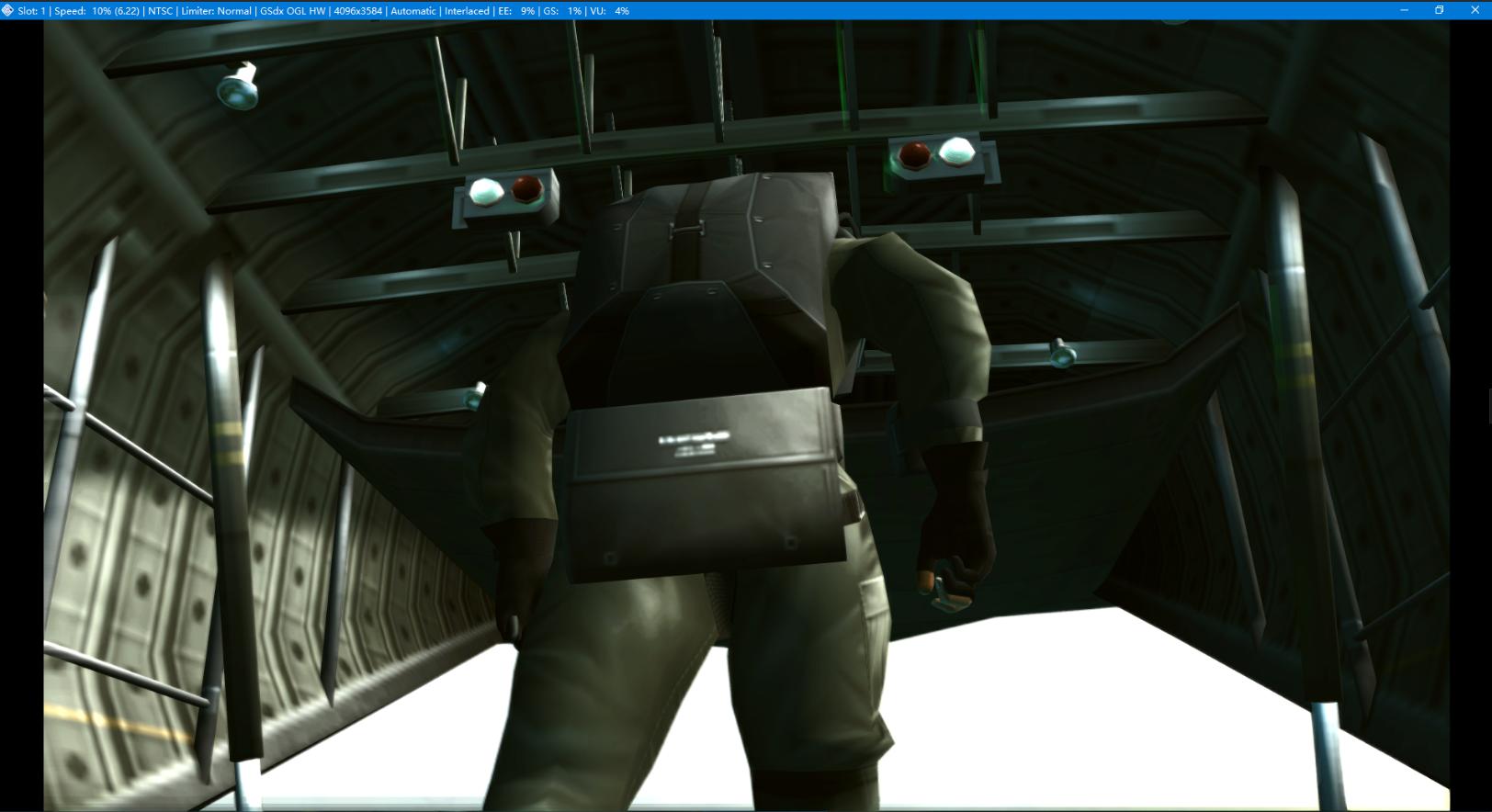The width and height of the screenshot is (1492, 812).
Task: Click the "4096x3584" resolution text
Action: (358, 11)
